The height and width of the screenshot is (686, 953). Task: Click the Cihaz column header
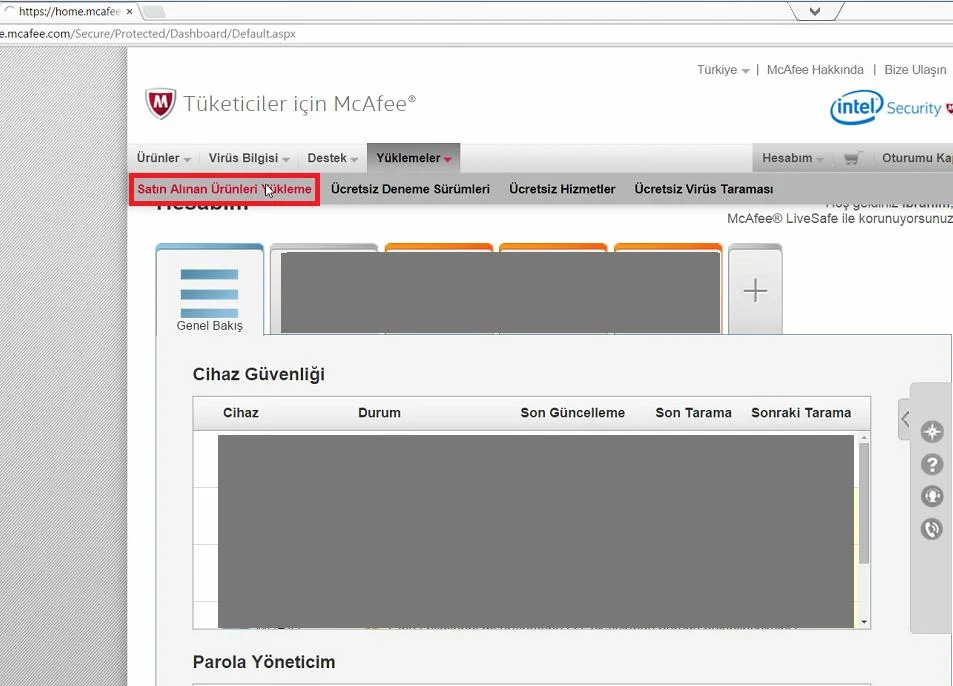click(x=241, y=413)
